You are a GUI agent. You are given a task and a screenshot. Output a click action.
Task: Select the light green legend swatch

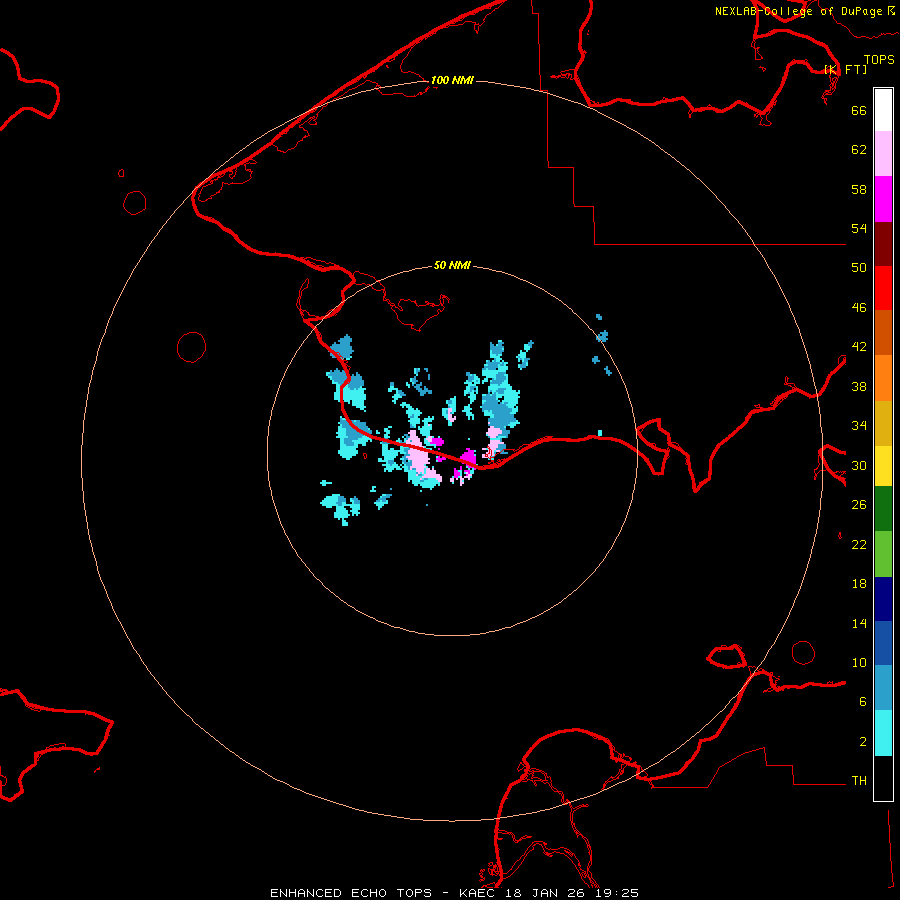coord(883,554)
